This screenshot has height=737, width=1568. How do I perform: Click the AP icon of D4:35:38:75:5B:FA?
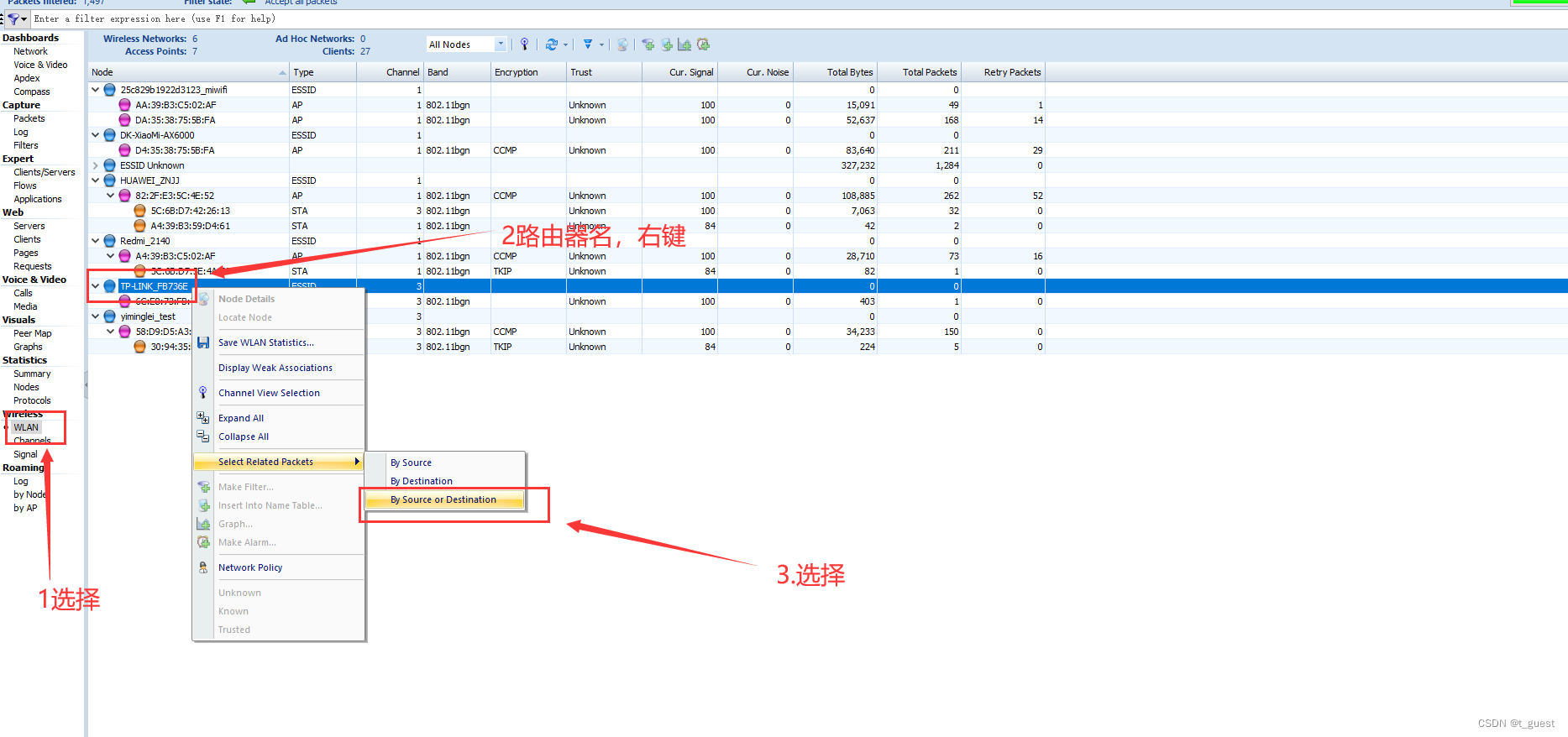pyautogui.click(x=125, y=150)
